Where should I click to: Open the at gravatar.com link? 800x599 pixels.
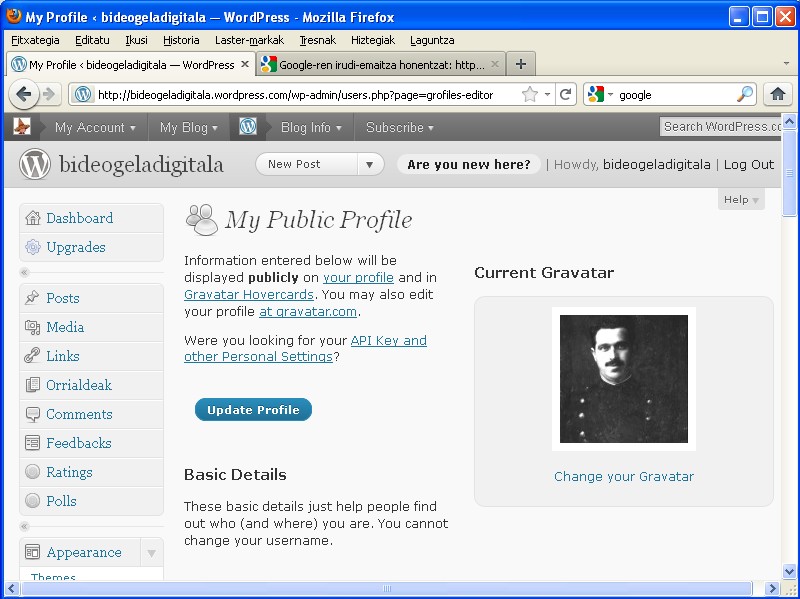[x=308, y=311]
